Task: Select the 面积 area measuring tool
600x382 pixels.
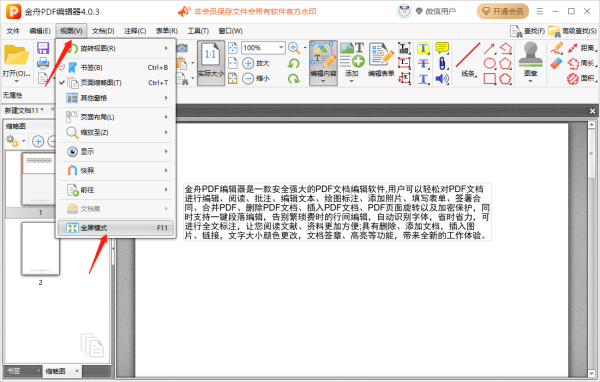Action: click(582, 79)
